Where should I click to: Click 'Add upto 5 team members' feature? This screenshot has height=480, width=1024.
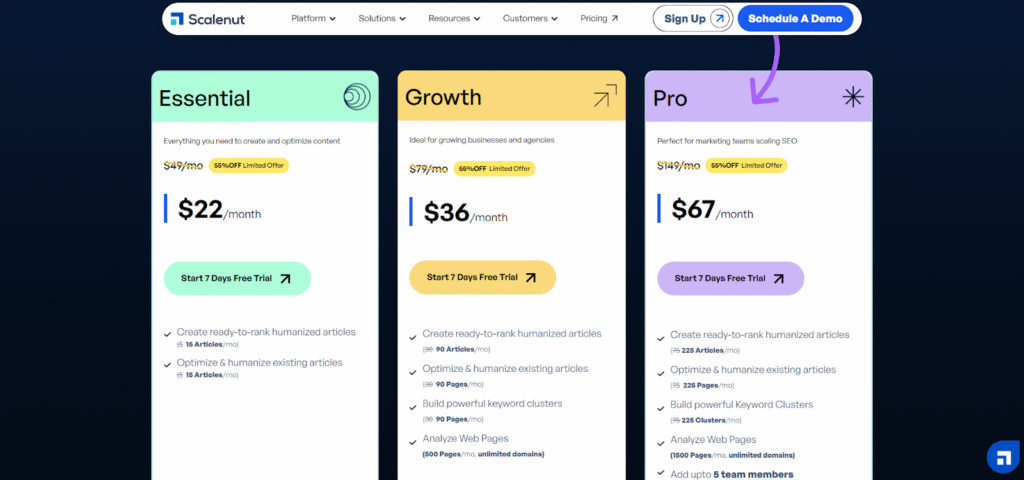tap(731, 474)
